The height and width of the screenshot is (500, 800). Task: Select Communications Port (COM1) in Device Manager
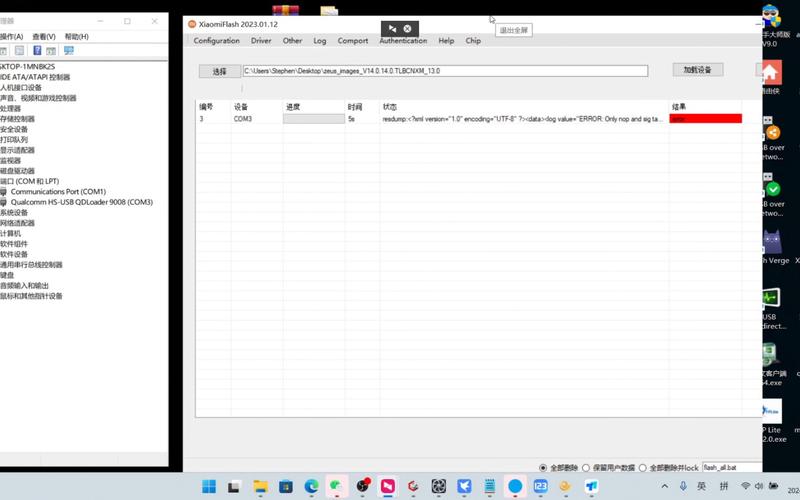tap(58, 191)
